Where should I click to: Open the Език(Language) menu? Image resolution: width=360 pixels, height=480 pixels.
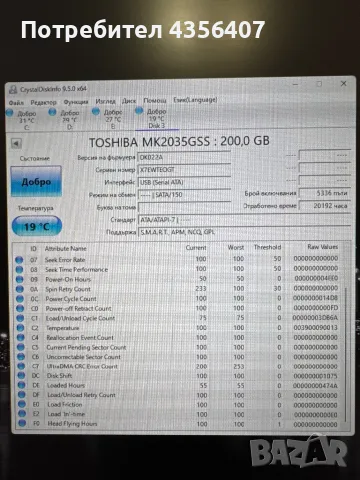pyautogui.click(x=195, y=100)
